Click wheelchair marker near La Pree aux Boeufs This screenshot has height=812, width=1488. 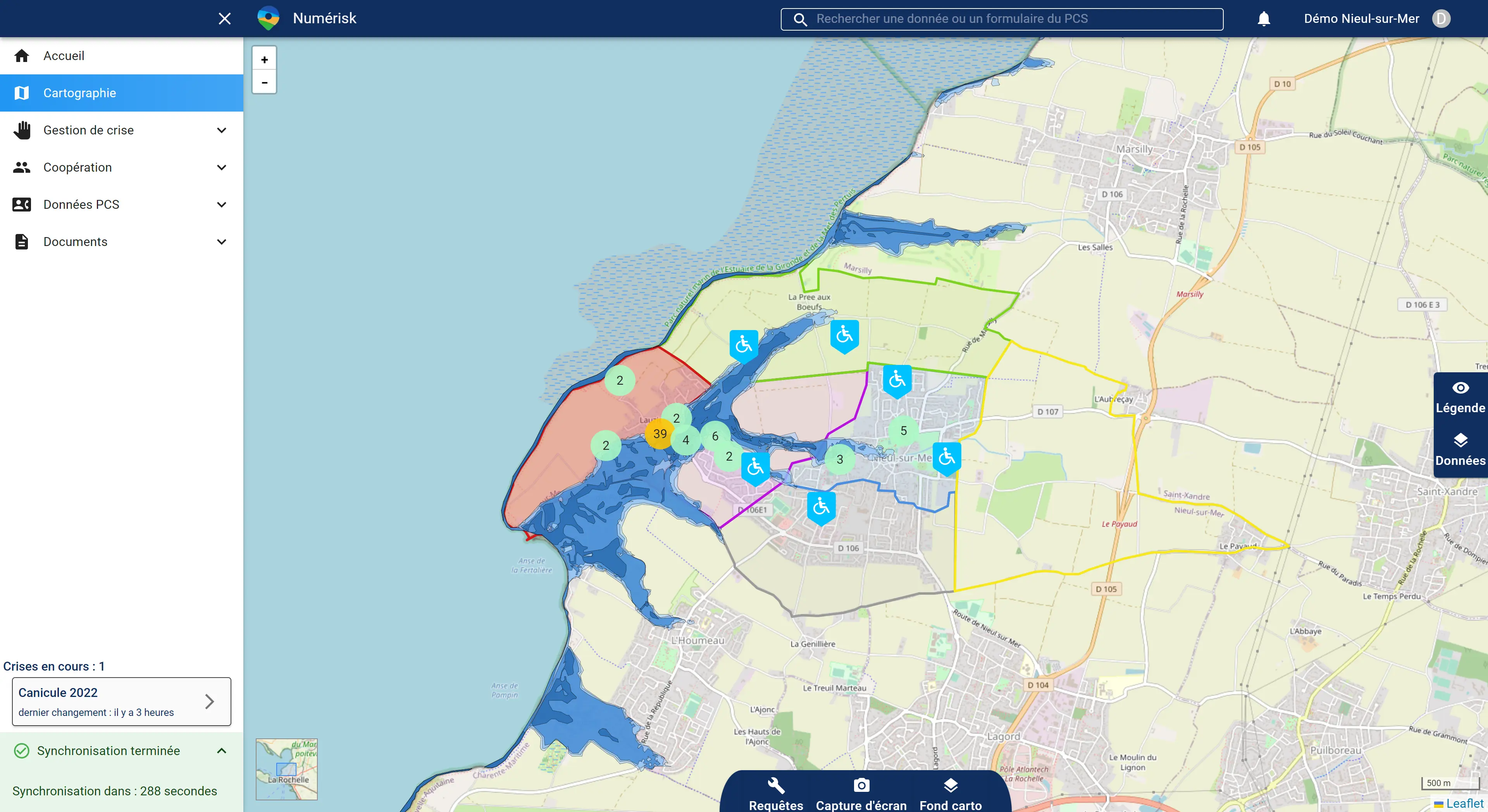point(844,336)
